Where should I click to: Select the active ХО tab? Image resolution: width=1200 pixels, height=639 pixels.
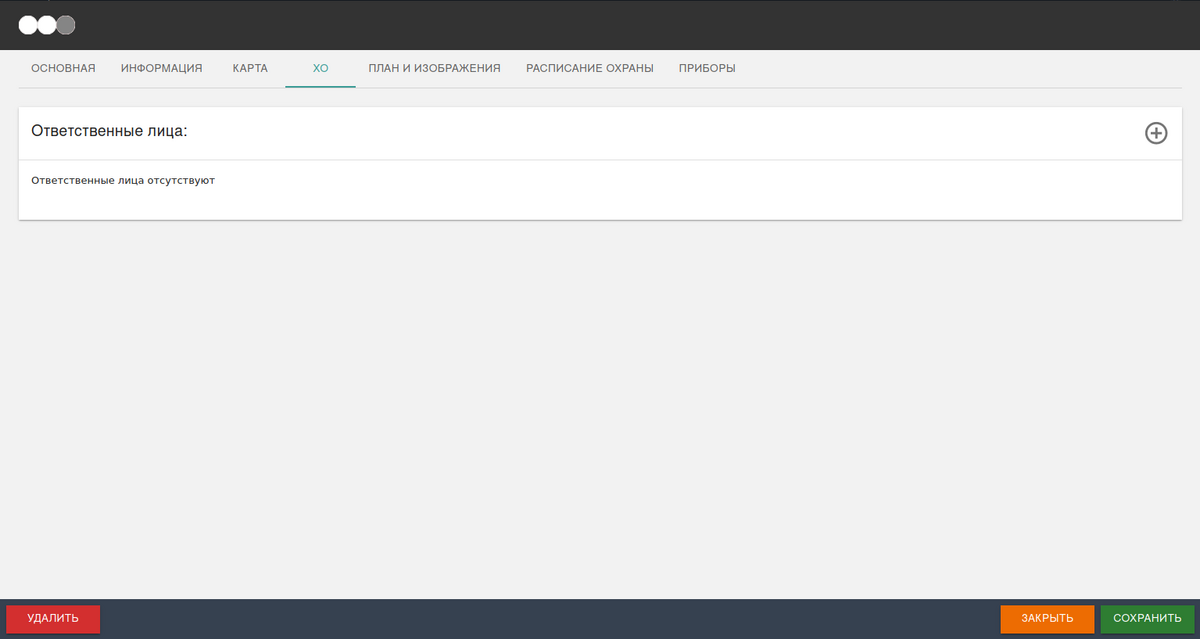click(320, 68)
